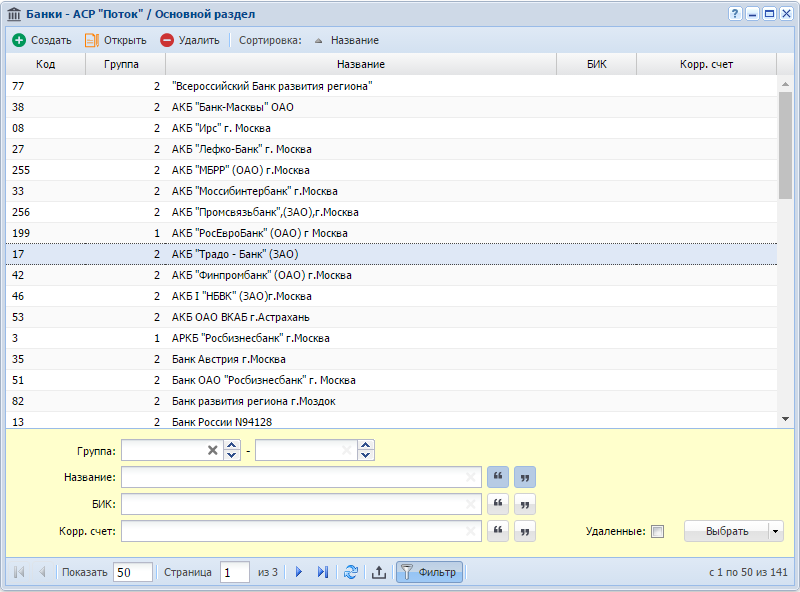This screenshot has width=800, height=592.
Task: Expand the Выбрать button dropdown arrow
Action: 776,531
